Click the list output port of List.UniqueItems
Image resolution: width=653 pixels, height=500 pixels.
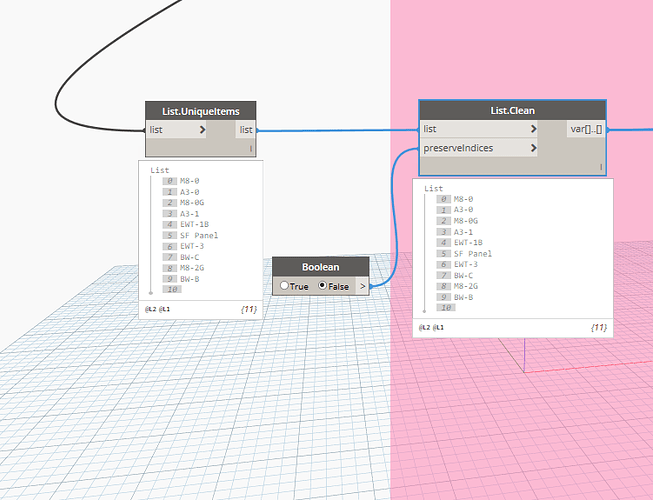coord(246,130)
